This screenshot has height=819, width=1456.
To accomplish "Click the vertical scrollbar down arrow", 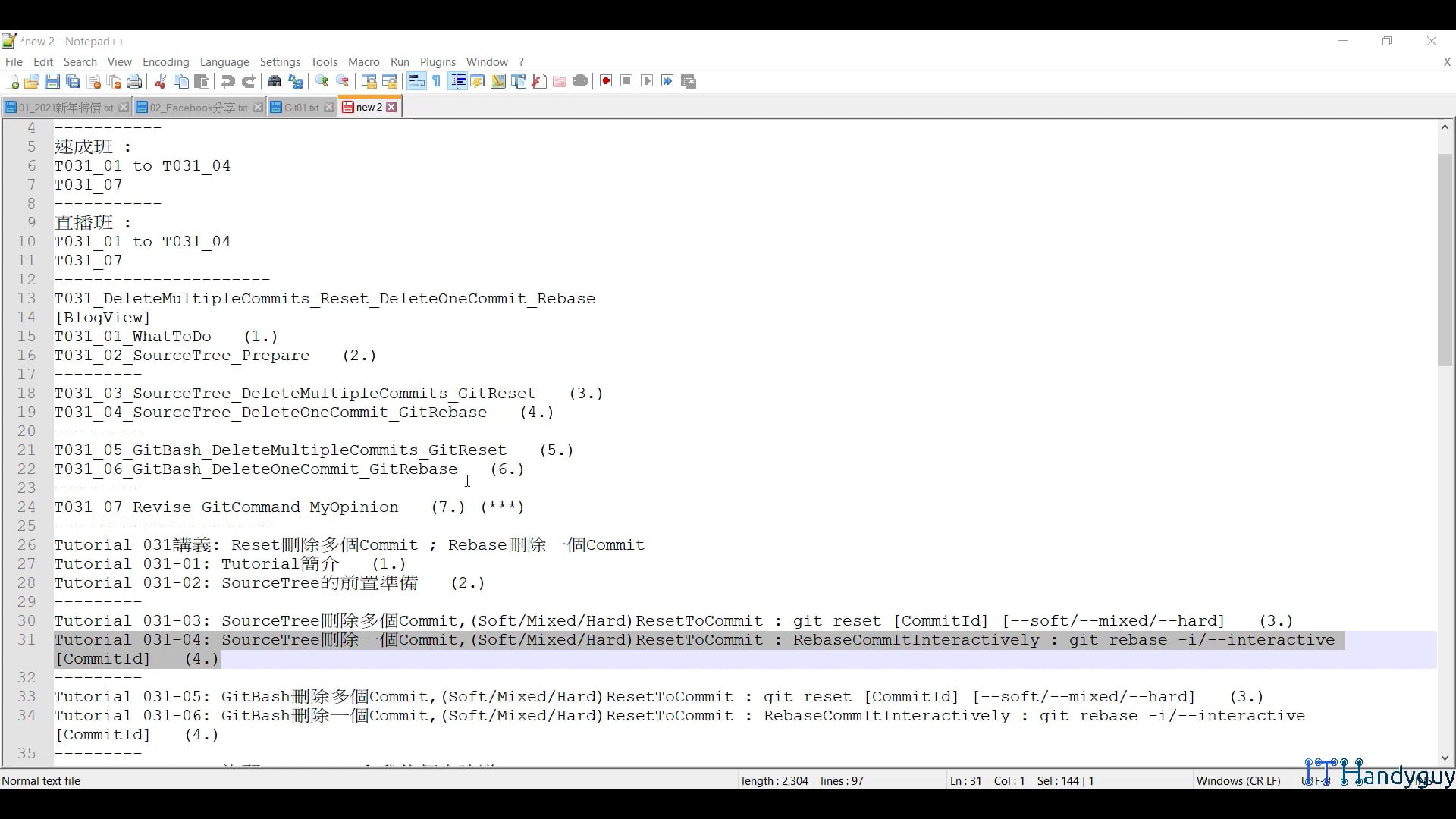I will click(1445, 758).
